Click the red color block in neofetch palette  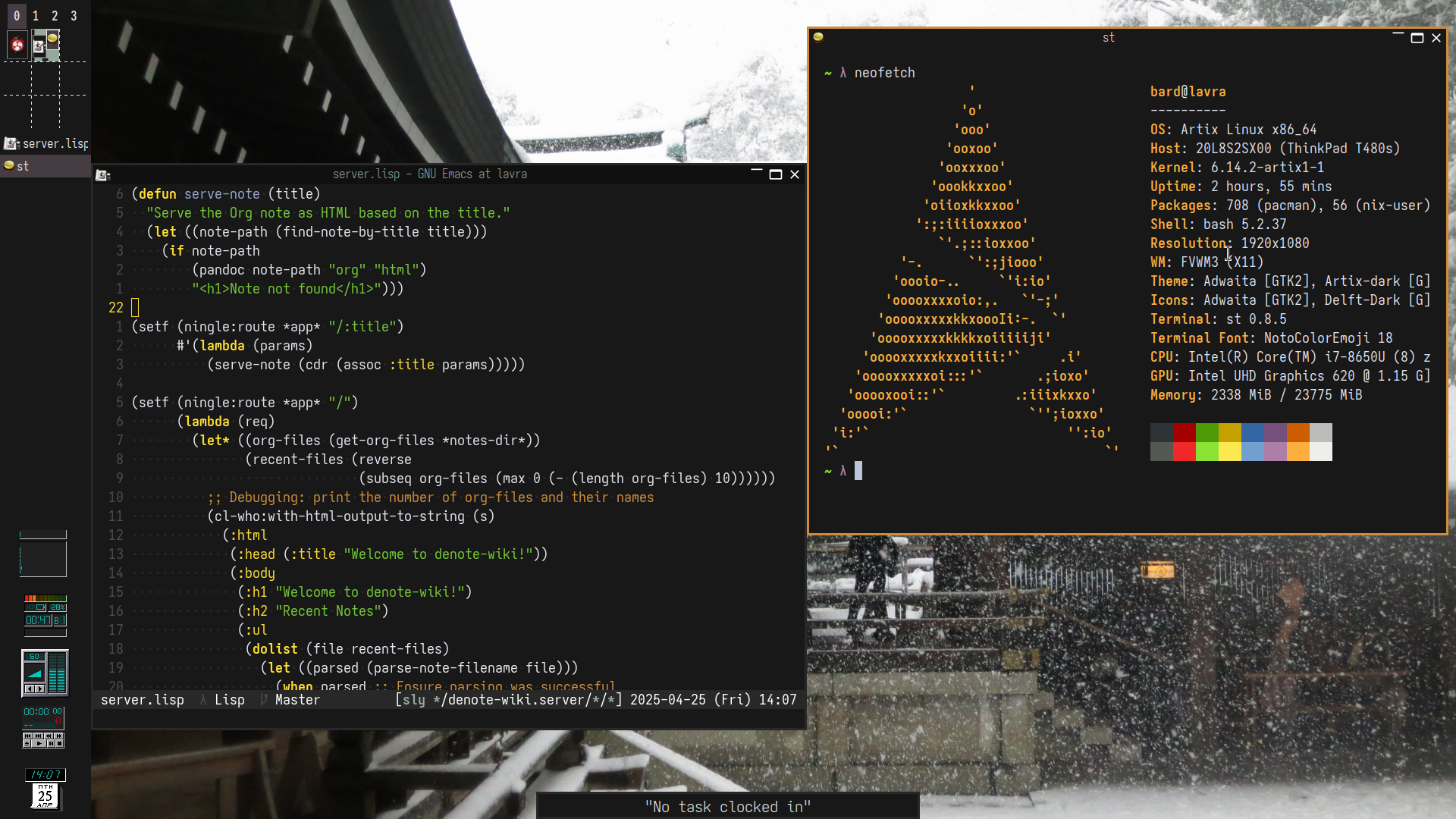pos(1184,433)
